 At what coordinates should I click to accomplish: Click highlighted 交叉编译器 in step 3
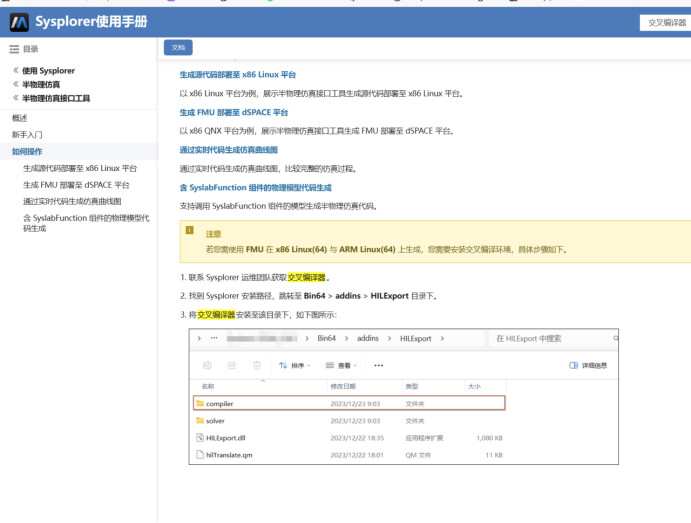click(216, 315)
